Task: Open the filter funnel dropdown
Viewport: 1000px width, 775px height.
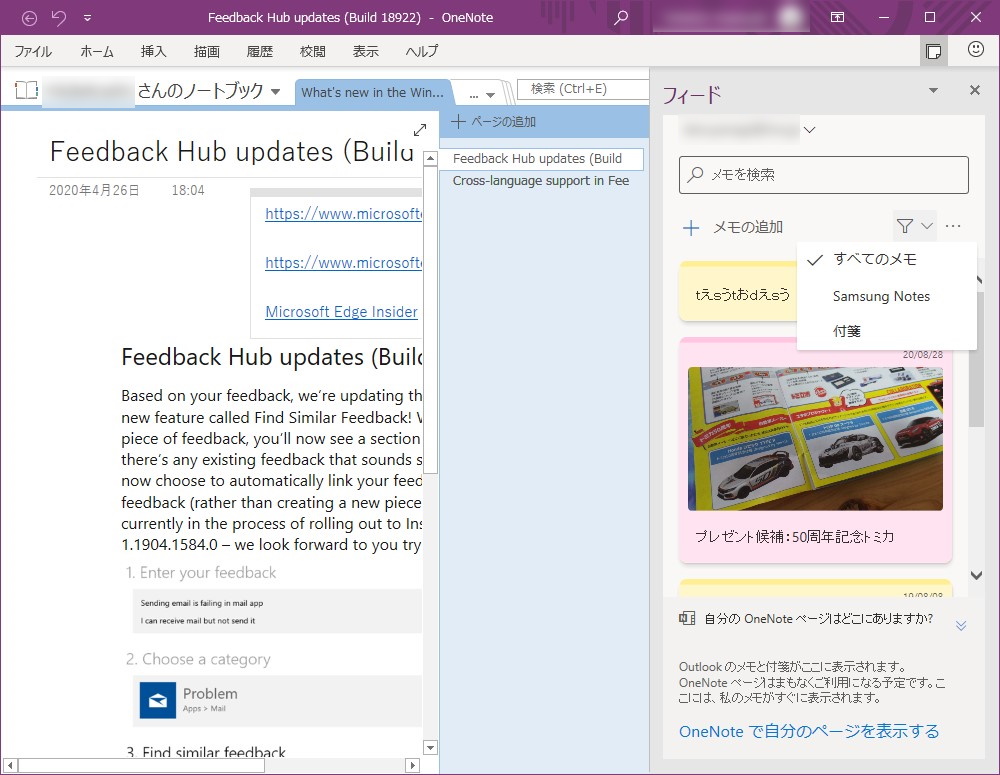Action: click(x=914, y=226)
